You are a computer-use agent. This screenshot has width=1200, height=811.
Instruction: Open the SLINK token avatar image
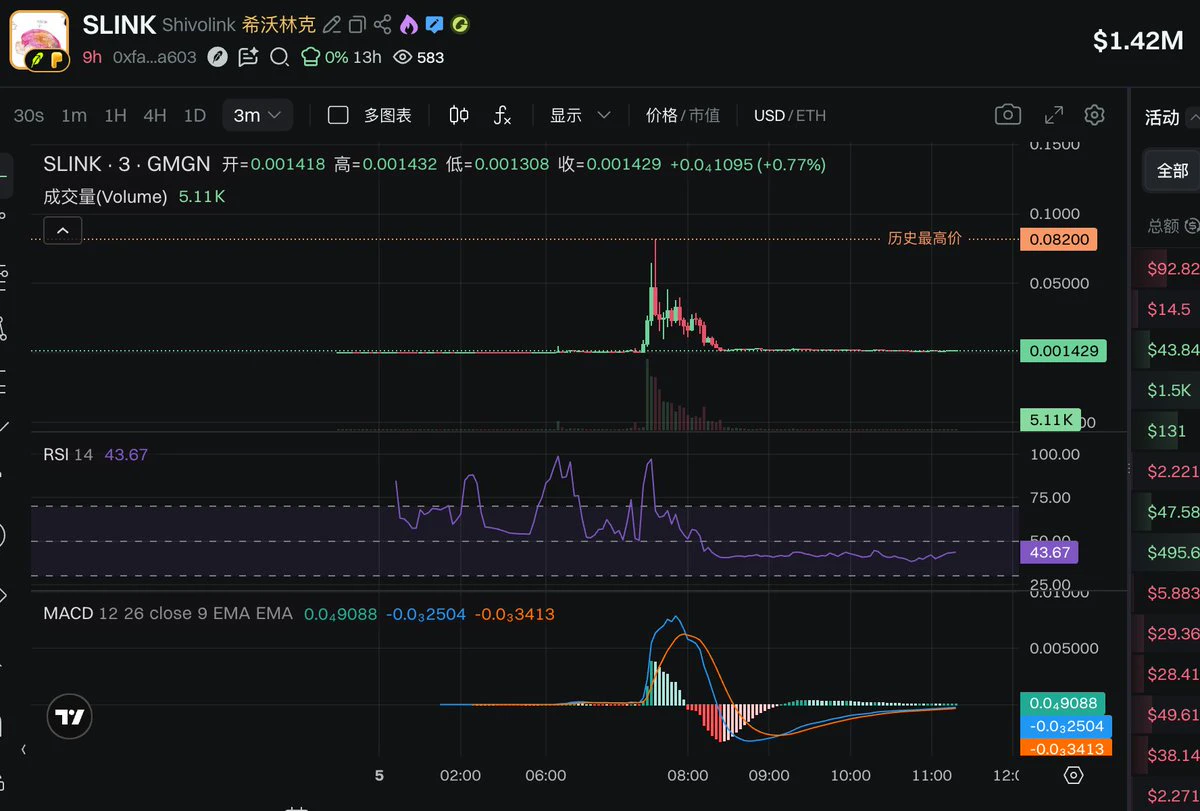point(39,40)
